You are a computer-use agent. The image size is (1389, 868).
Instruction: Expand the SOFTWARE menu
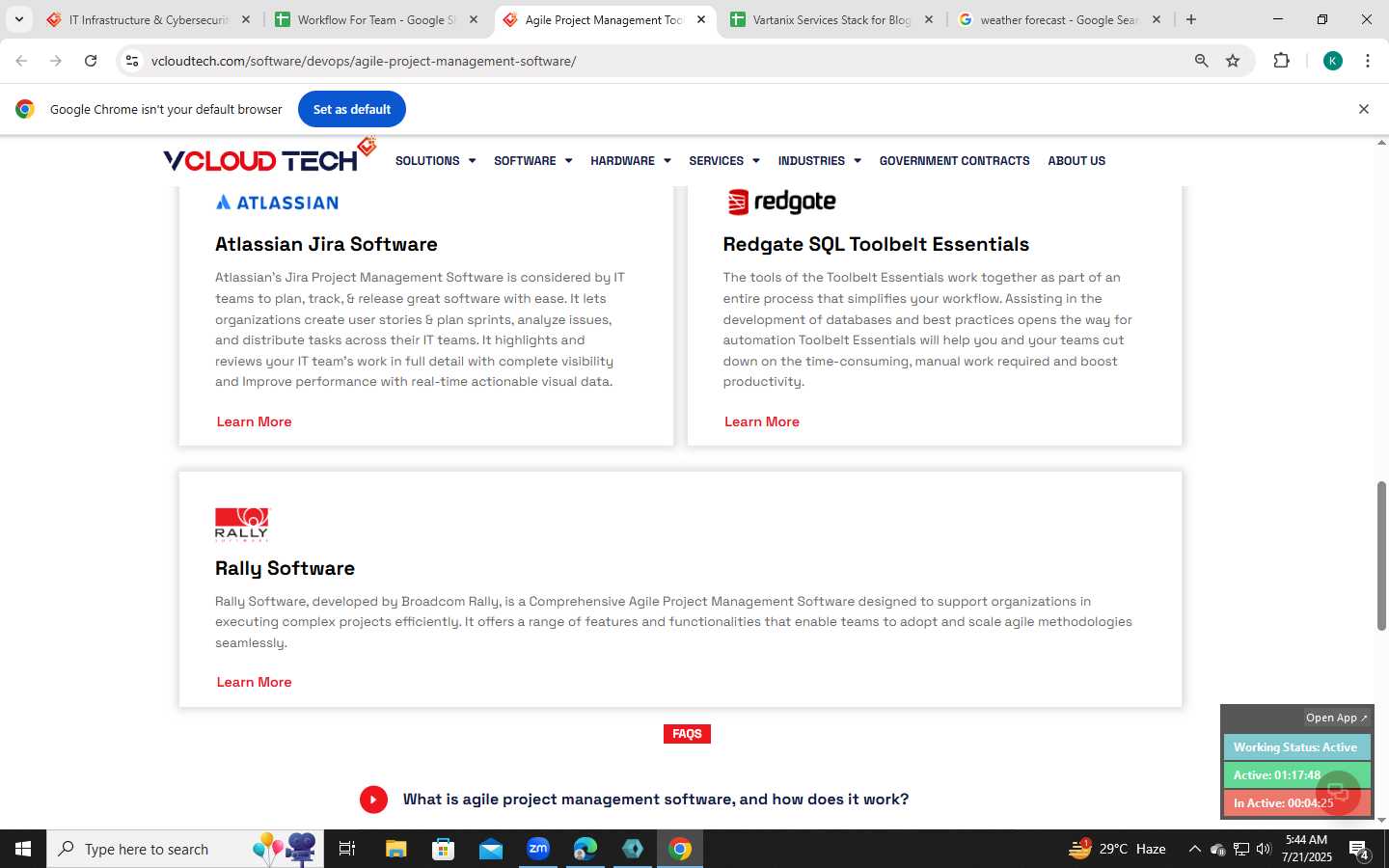coord(532,161)
